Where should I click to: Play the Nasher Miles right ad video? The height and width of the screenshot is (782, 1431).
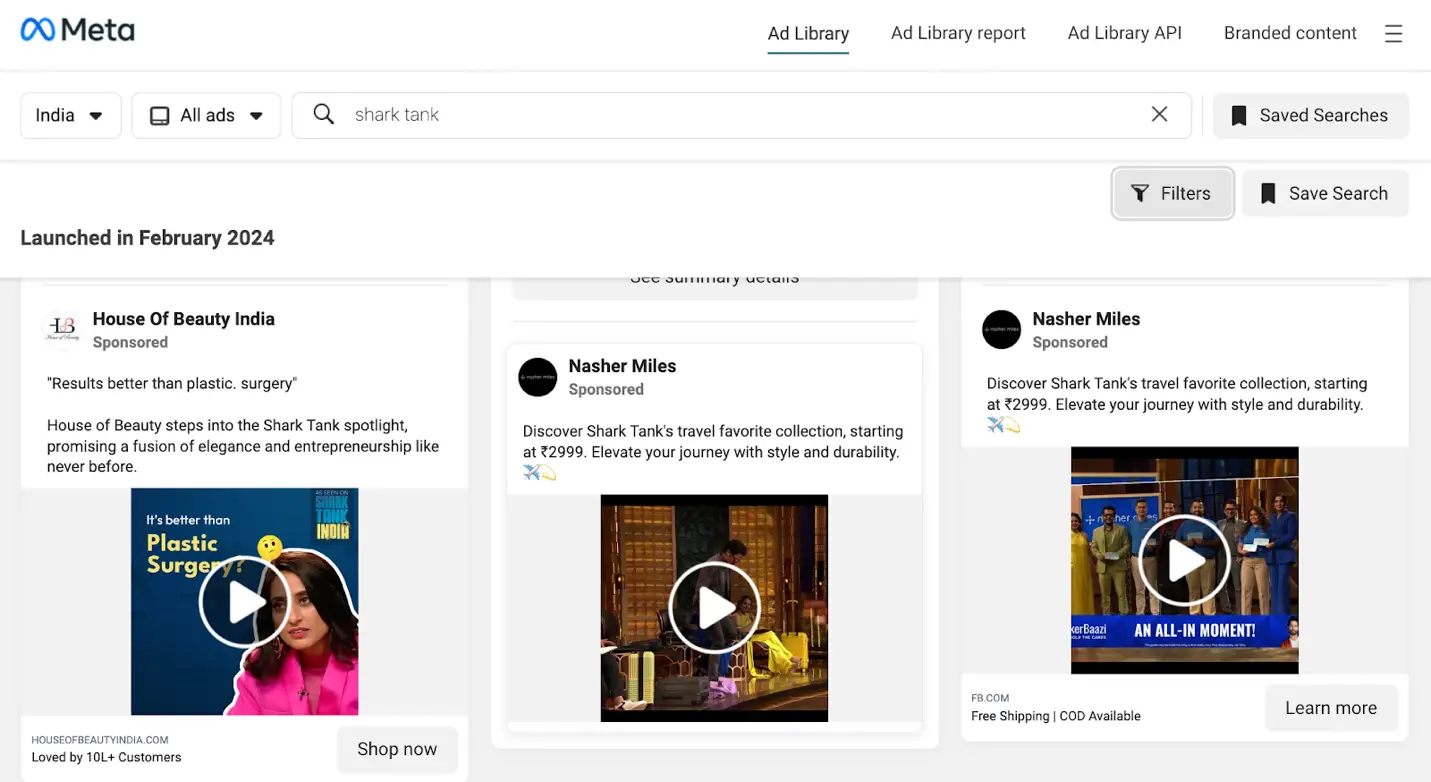(1185, 561)
